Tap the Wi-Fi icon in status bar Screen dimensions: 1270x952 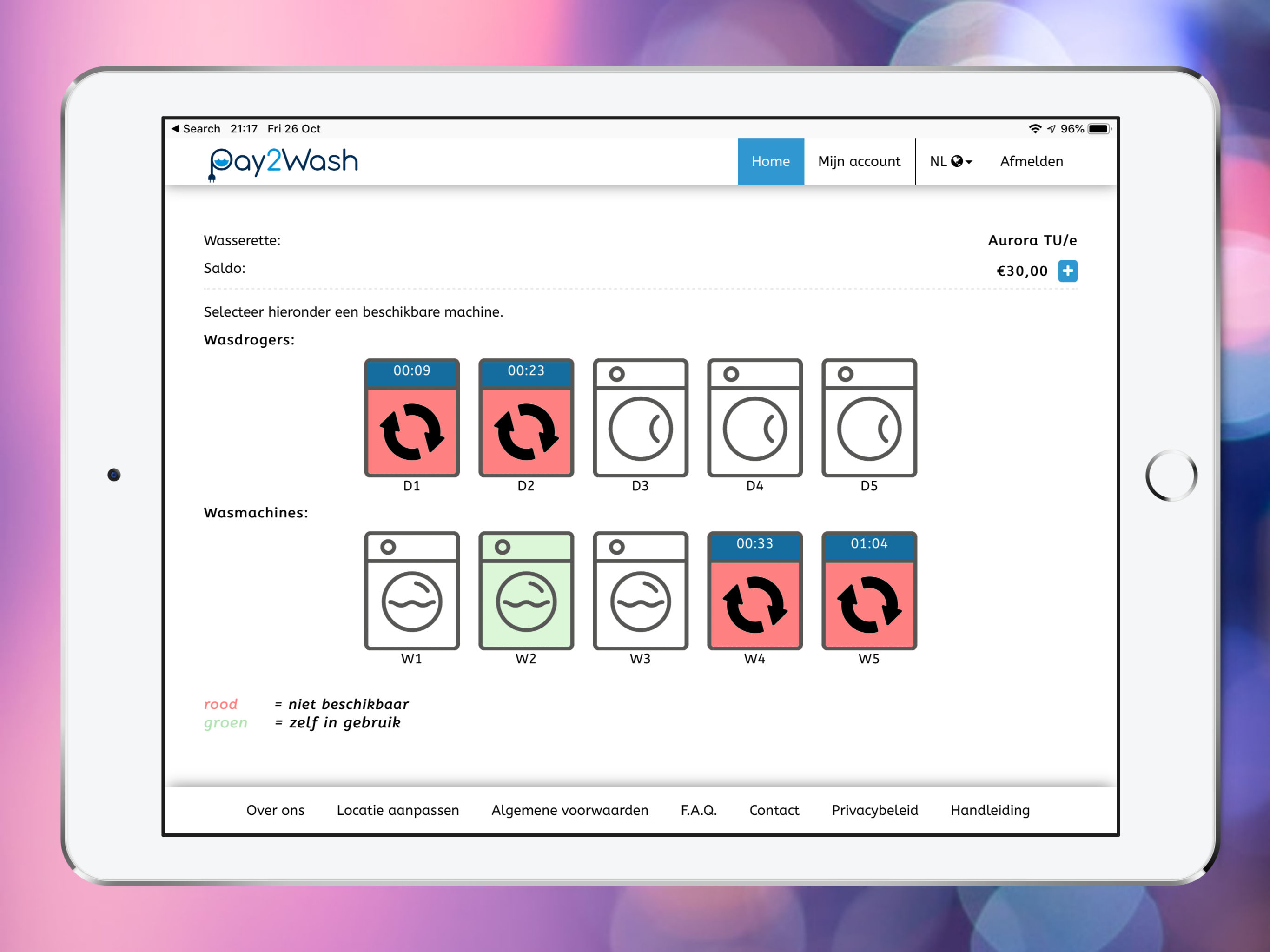(x=1035, y=129)
